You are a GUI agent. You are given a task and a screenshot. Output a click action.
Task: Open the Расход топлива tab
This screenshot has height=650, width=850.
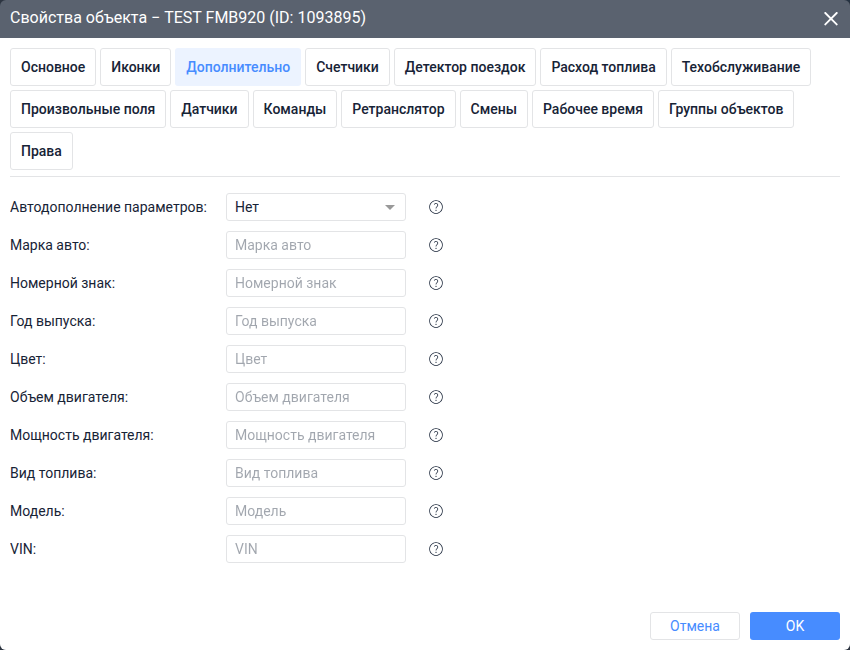[603, 67]
